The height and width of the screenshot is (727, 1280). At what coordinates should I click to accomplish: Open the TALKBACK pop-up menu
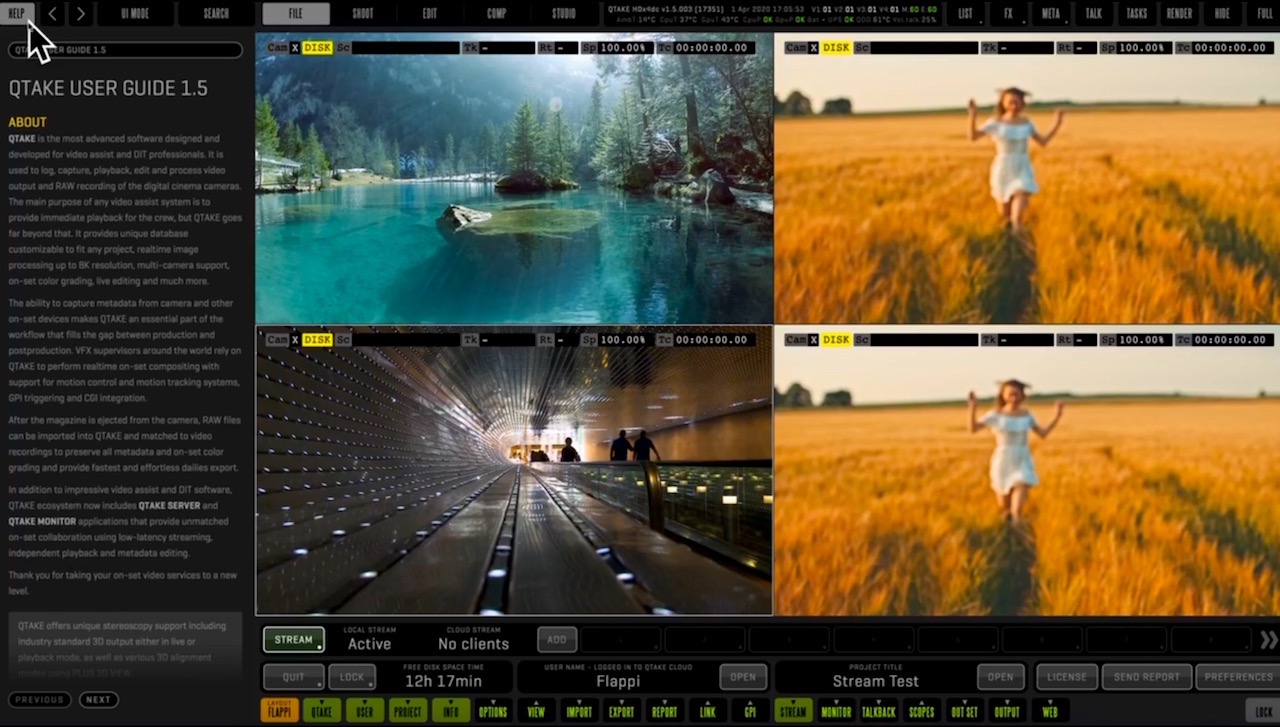click(879, 712)
